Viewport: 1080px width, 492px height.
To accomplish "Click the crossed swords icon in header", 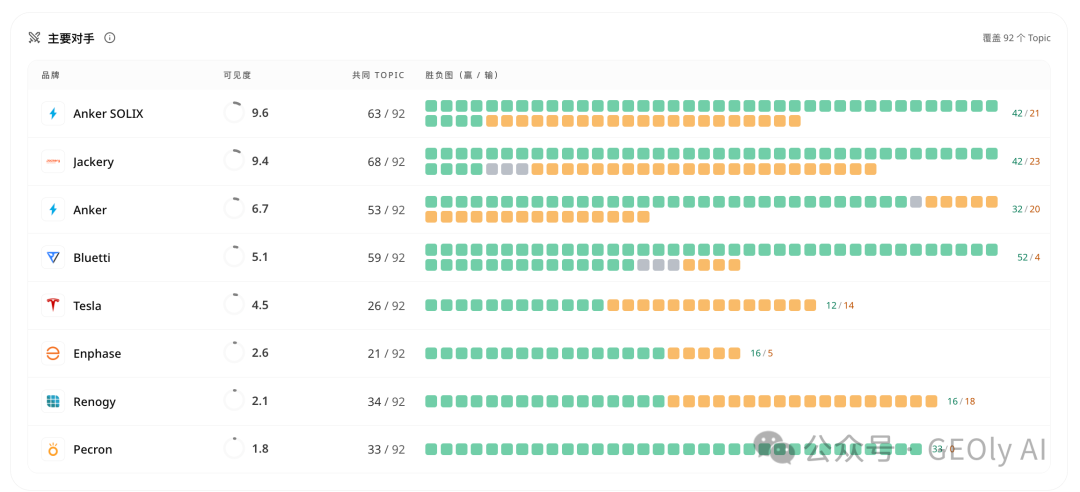I will [x=34, y=38].
